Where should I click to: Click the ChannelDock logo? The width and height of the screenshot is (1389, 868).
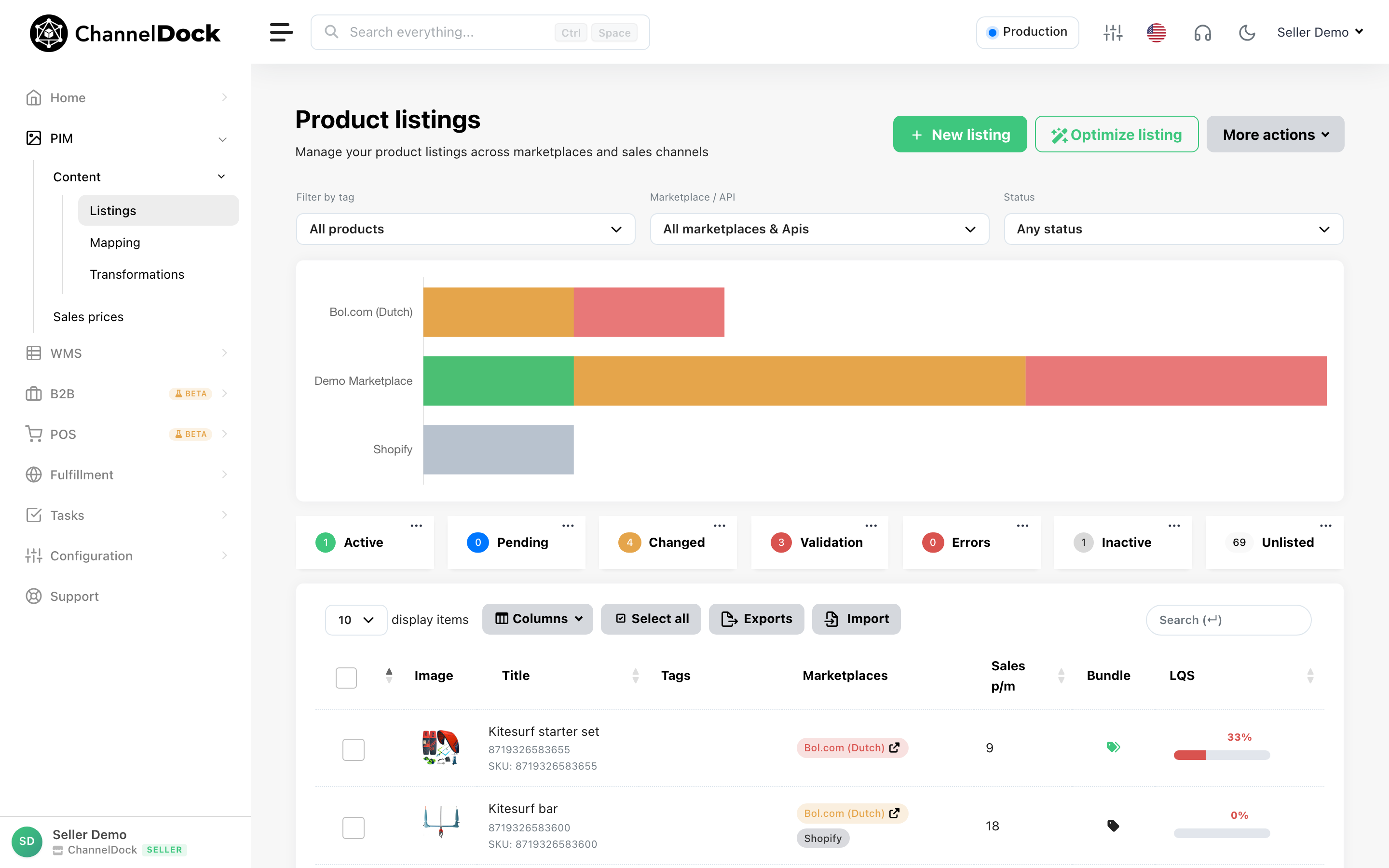tap(124, 33)
